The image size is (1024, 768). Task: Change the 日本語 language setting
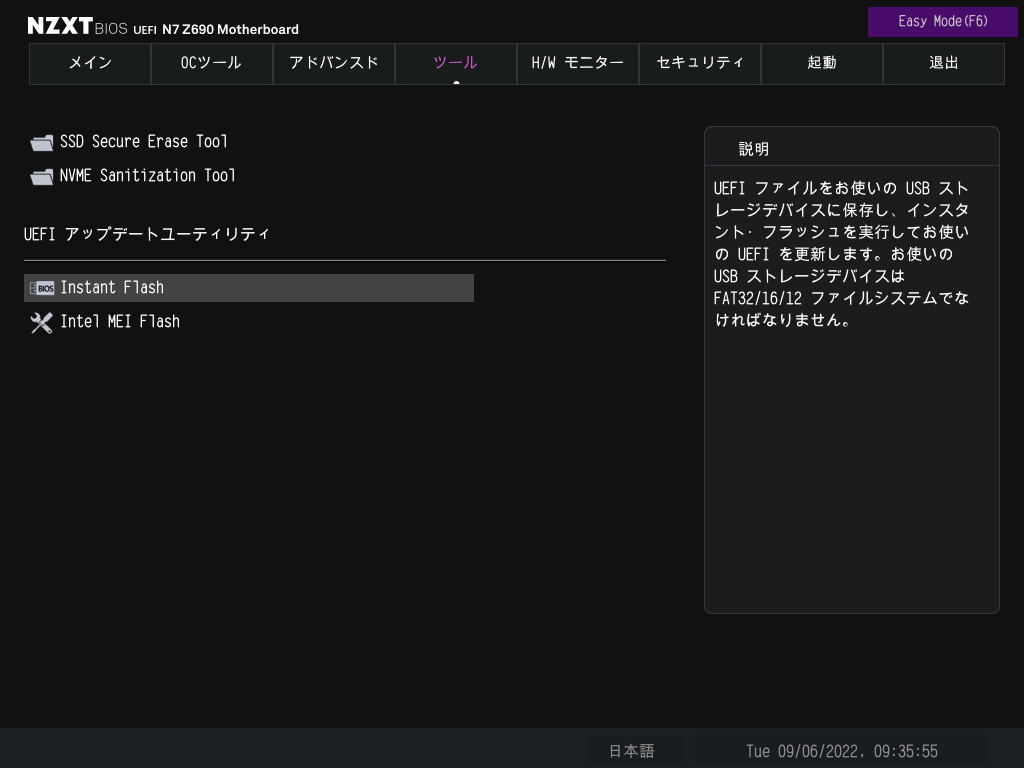click(632, 751)
